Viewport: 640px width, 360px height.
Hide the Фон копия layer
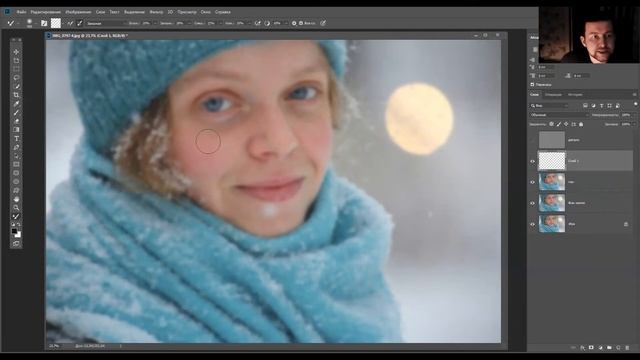pyautogui.click(x=532, y=203)
